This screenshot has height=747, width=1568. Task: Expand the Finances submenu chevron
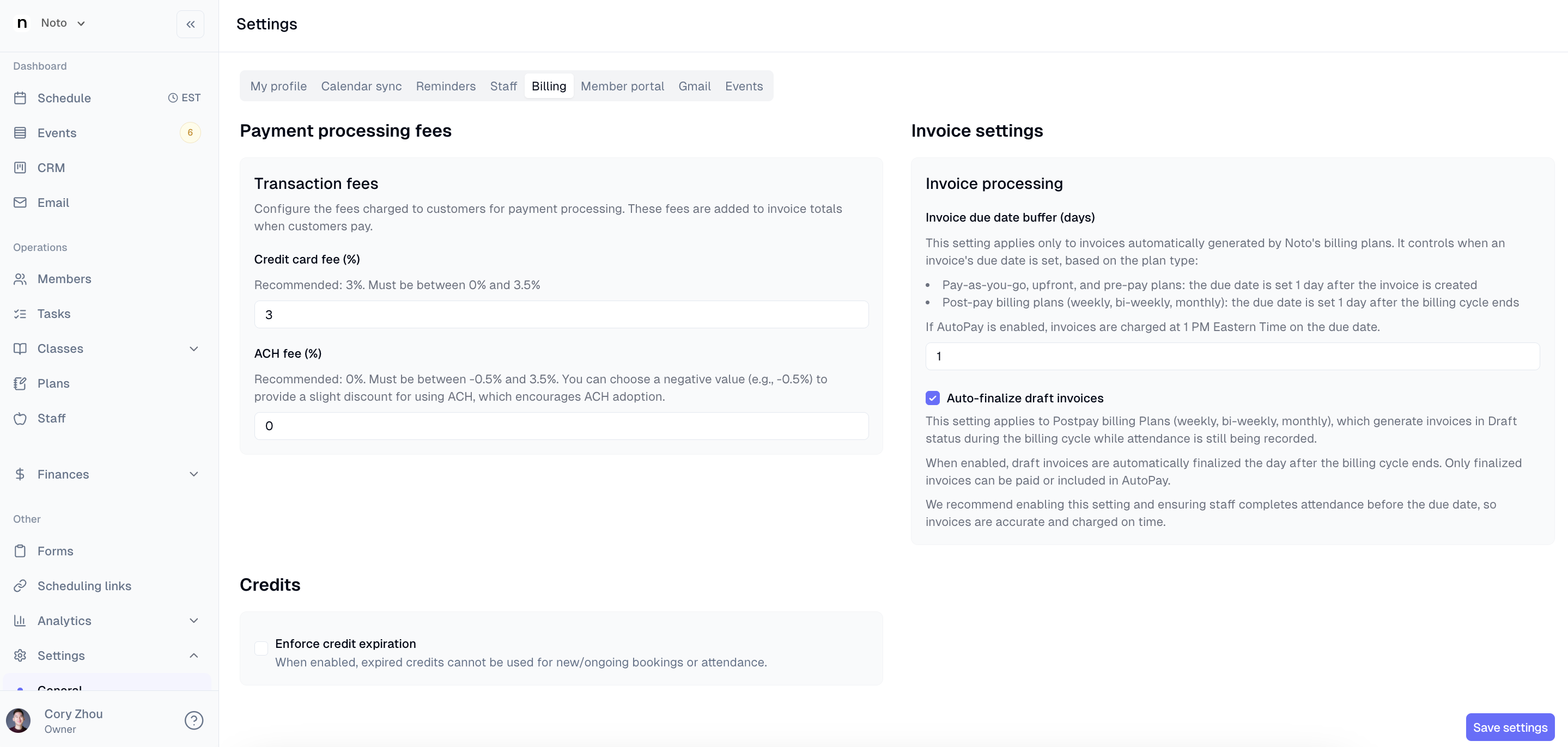click(x=193, y=474)
